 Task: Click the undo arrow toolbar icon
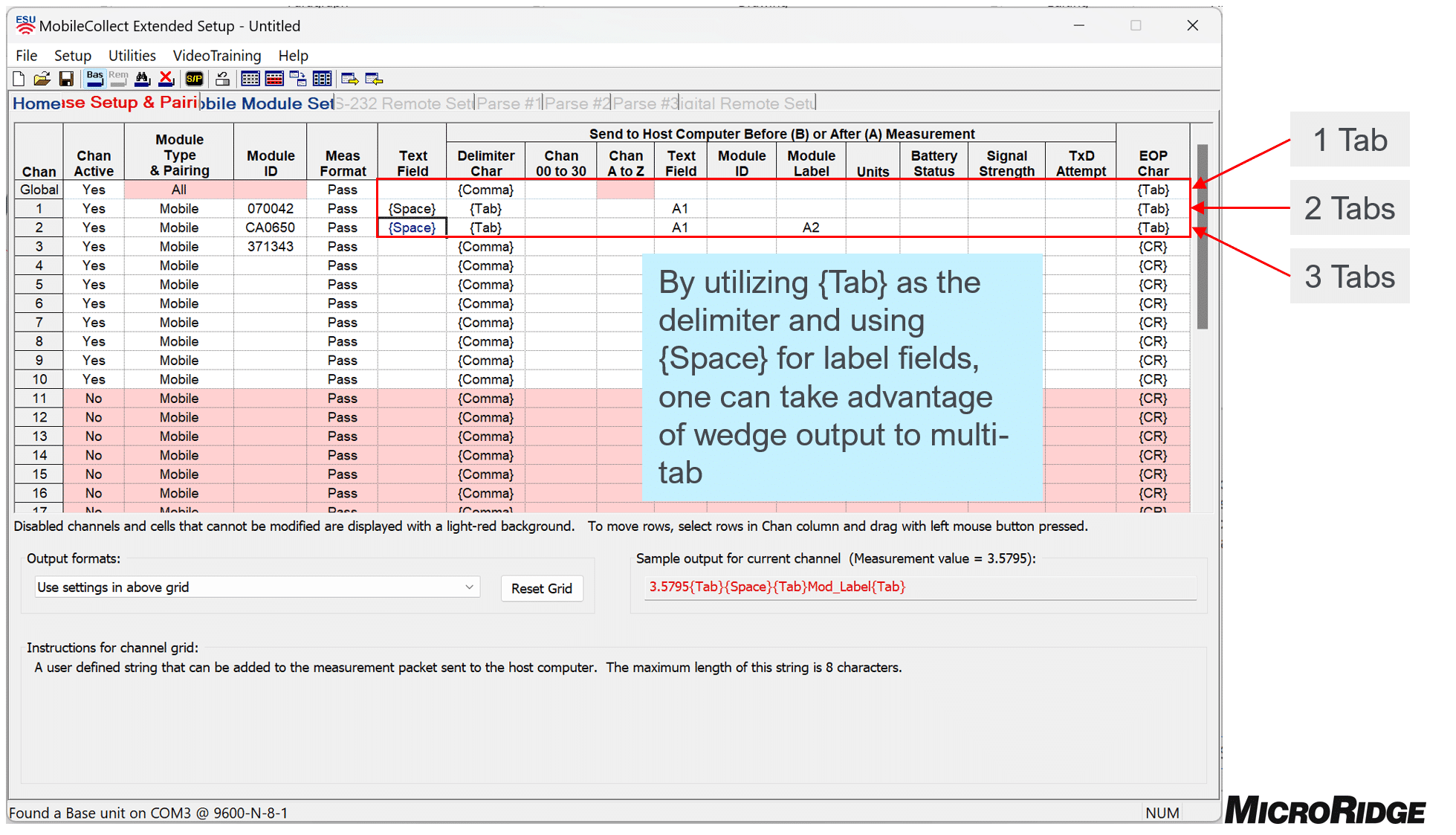tap(221, 79)
